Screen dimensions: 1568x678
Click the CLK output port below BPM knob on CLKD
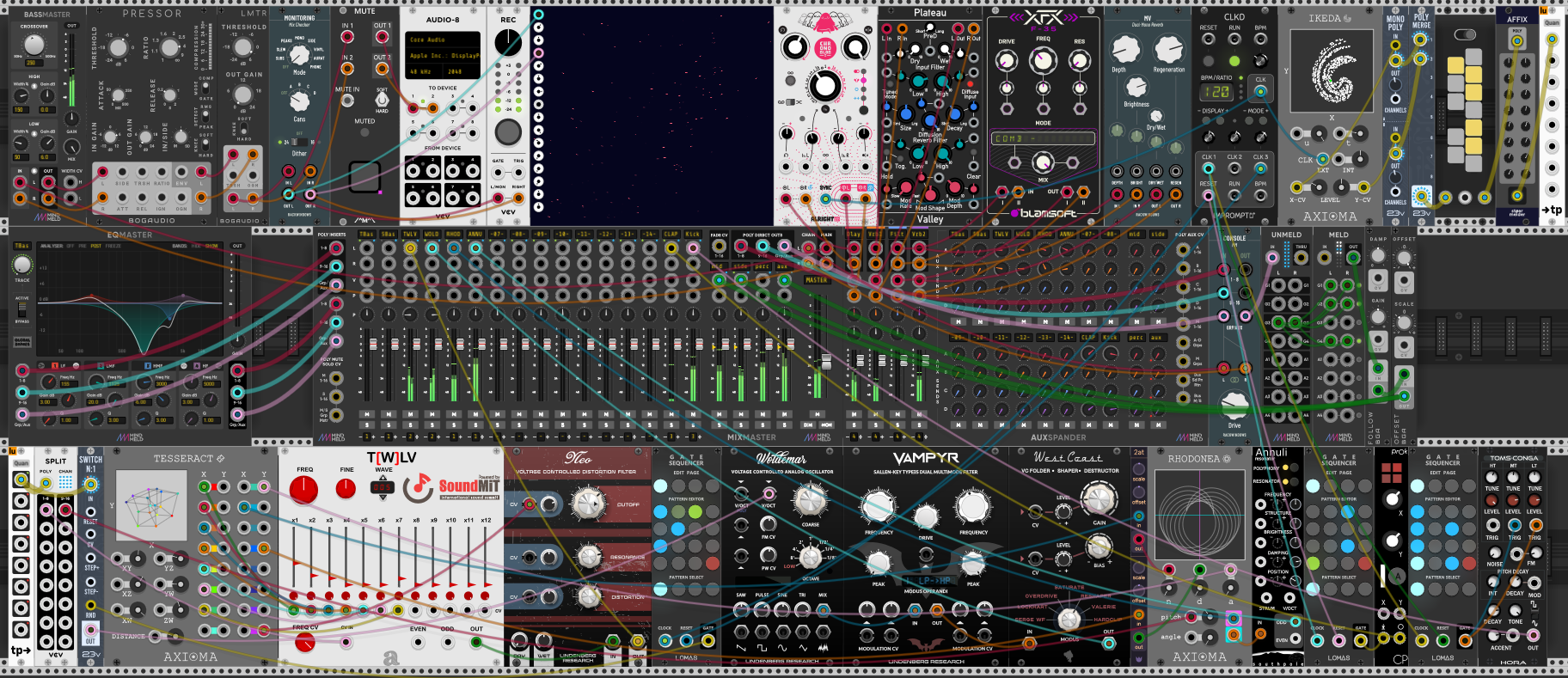1260,90
